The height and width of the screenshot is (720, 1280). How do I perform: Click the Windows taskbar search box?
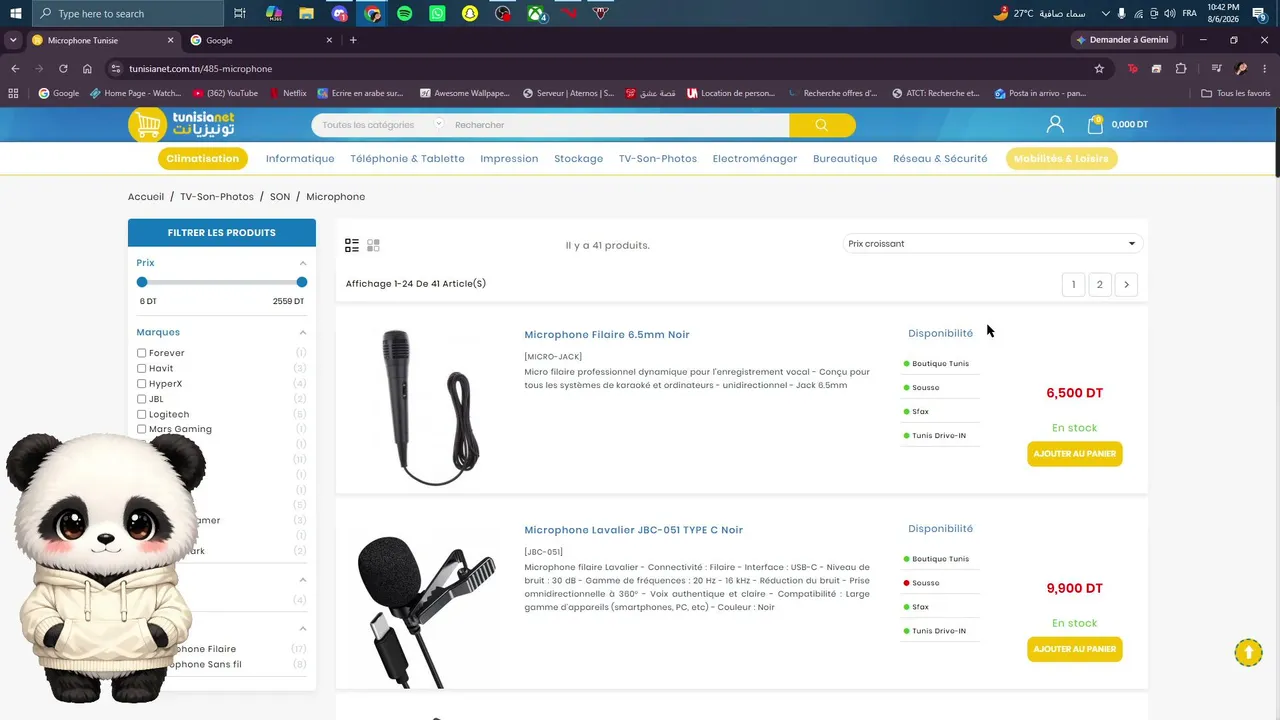[128, 13]
